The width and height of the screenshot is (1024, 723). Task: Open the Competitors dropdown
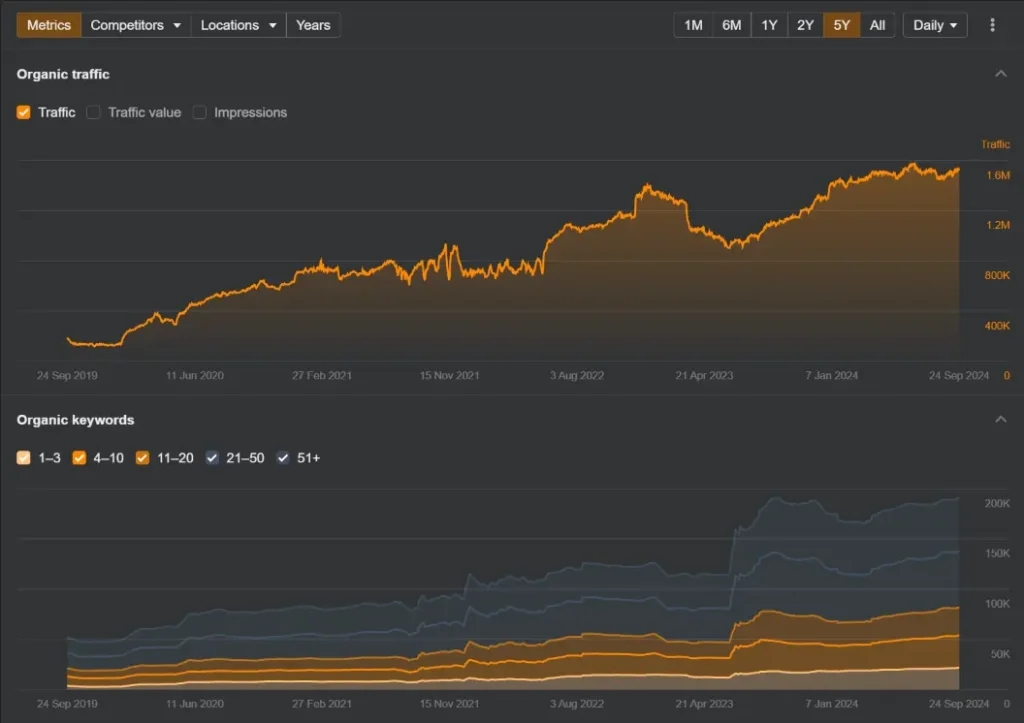(x=135, y=24)
